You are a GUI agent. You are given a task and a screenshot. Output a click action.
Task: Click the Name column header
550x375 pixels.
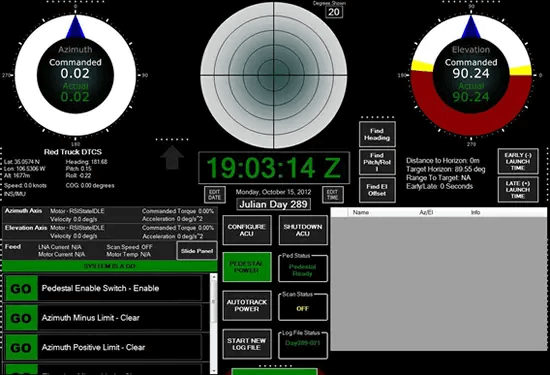coord(361,212)
